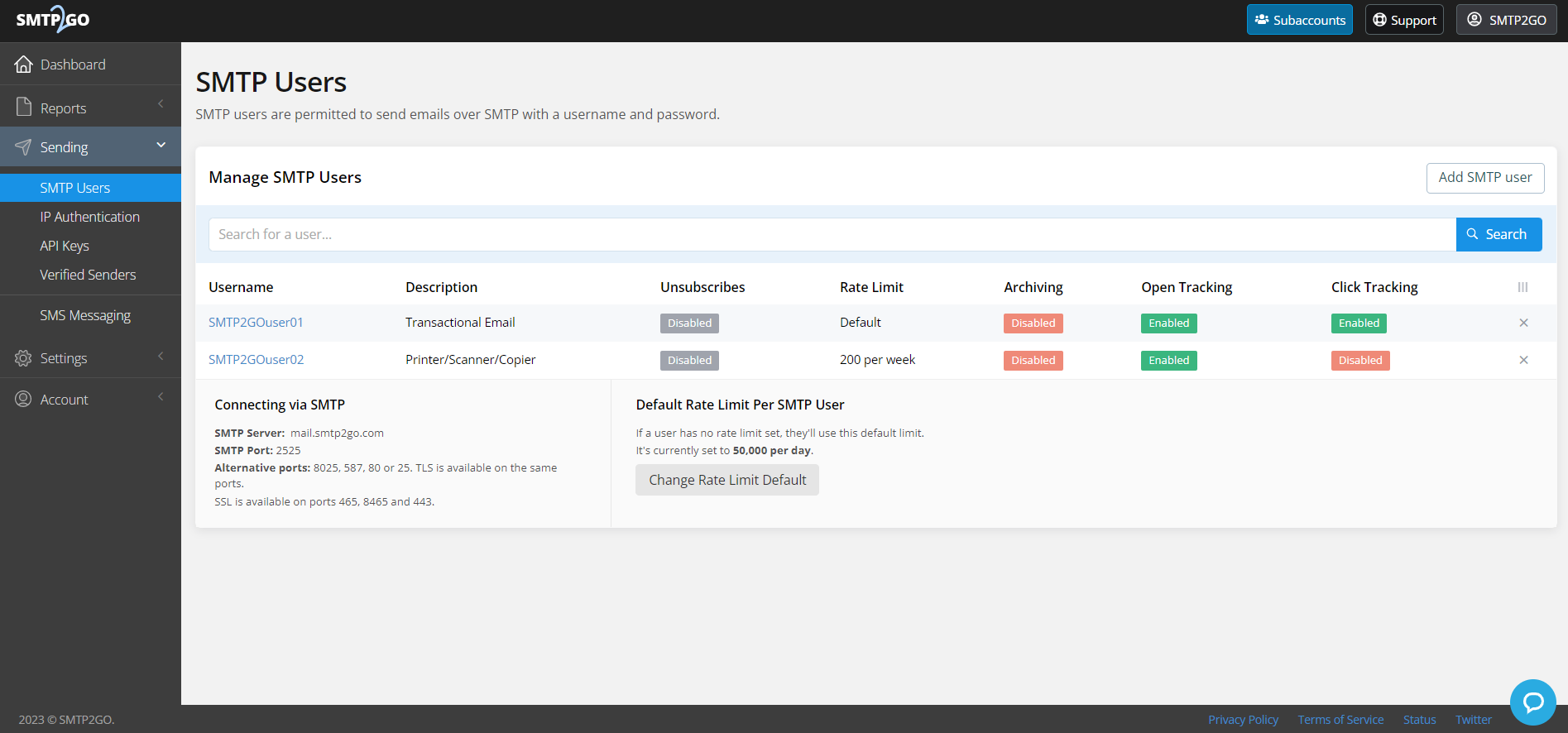This screenshot has height=733, width=1568.
Task: Toggle Open Tracking Enabled badge for SMTP2GOuser01
Action: (x=1169, y=323)
